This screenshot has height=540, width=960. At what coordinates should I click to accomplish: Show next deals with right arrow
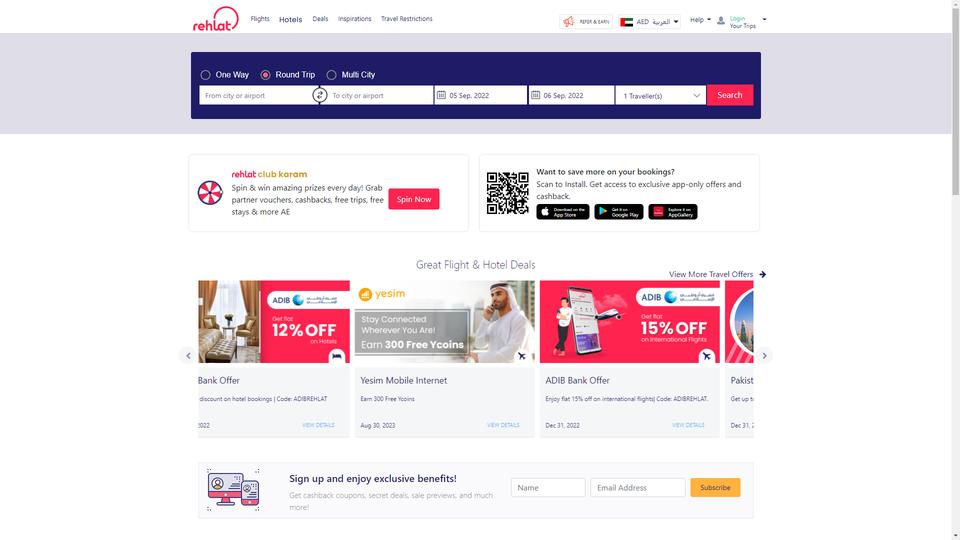[x=764, y=356]
